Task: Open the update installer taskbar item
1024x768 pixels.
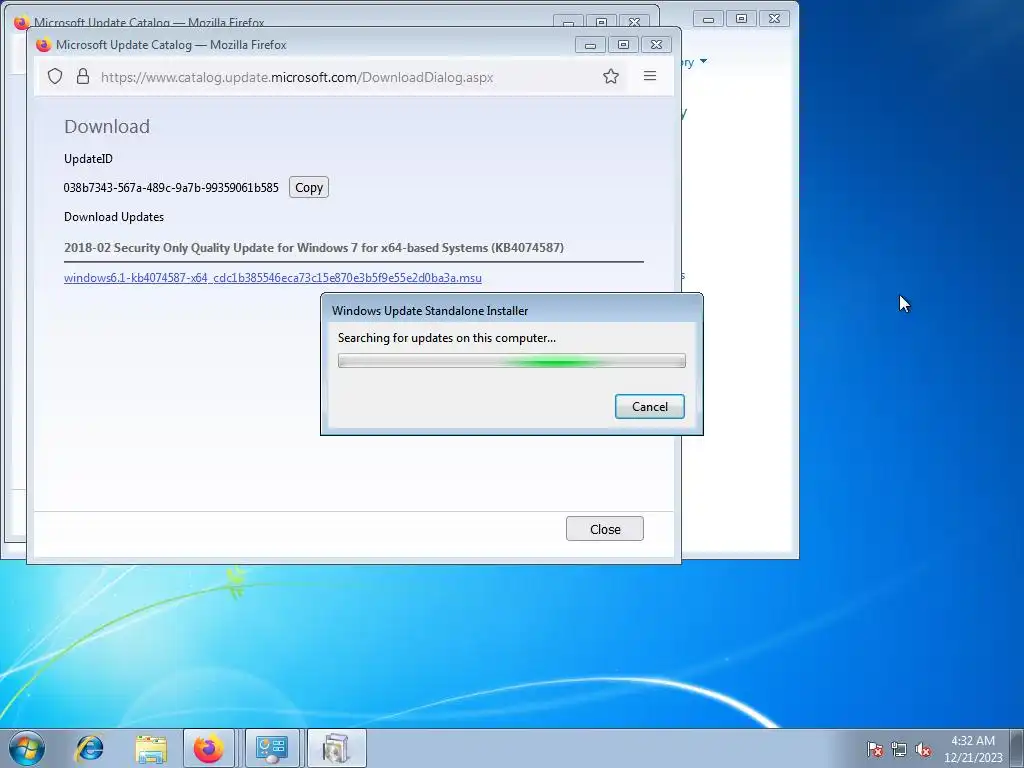Action: pos(336,748)
